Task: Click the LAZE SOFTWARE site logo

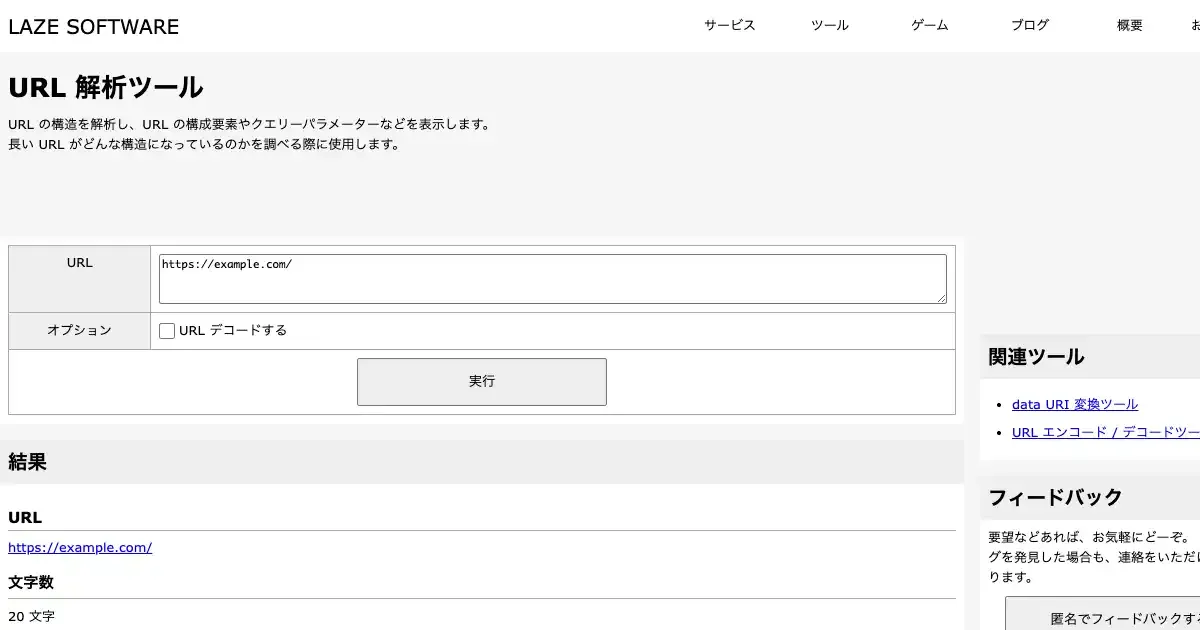Action: (x=94, y=27)
